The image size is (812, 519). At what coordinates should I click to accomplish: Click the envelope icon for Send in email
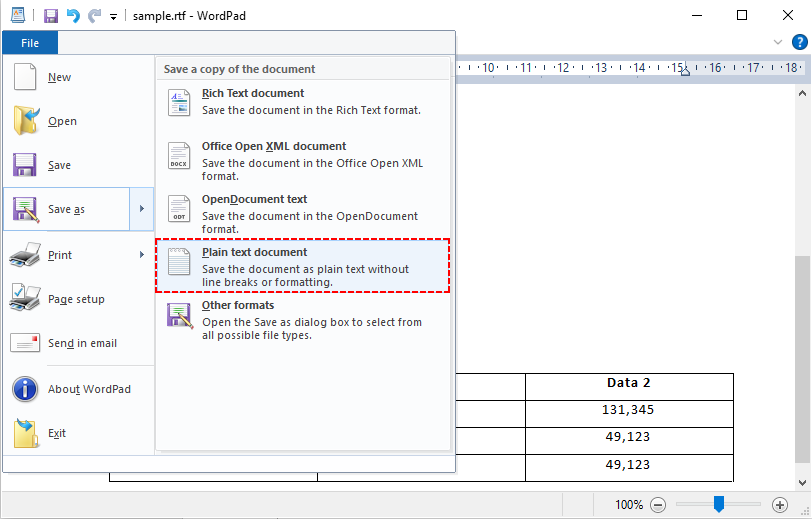click(25, 343)
